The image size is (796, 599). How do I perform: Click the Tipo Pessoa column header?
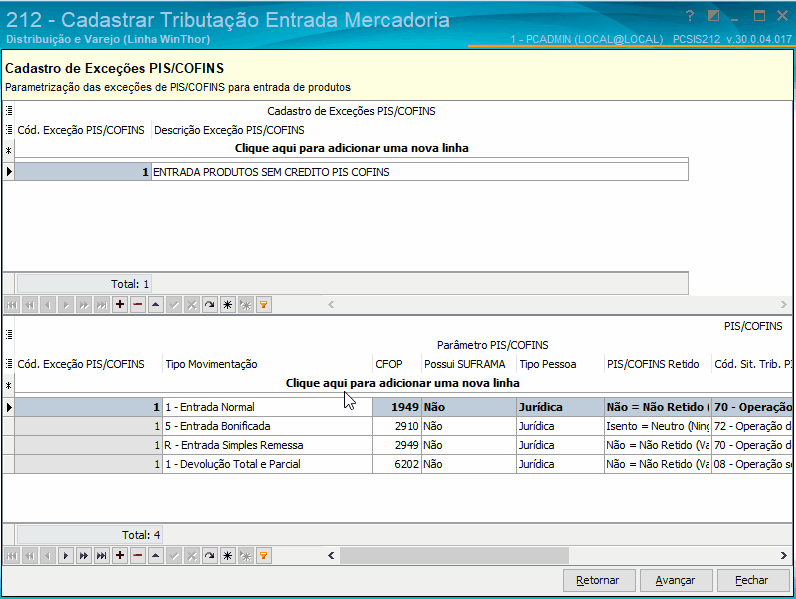(x=560, y=364)
